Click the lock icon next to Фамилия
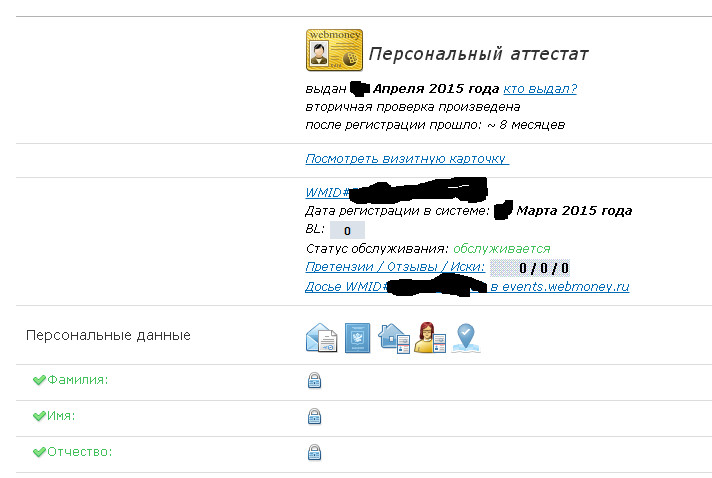Image resolution: width=712 pixels, height=478 pixels. (314, 380)
